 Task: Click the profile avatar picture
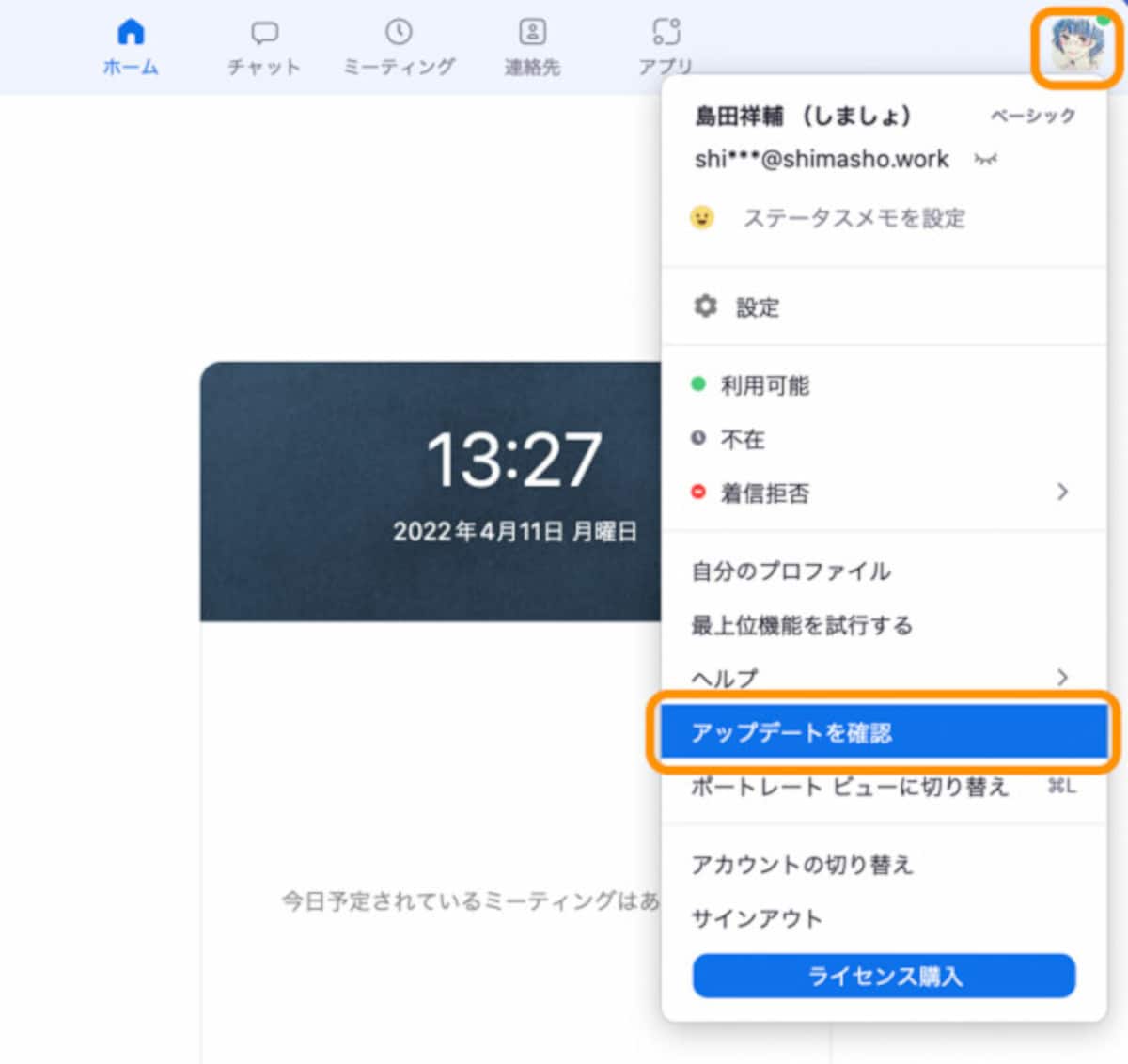pyautogui.click(x=1077, y=46)
